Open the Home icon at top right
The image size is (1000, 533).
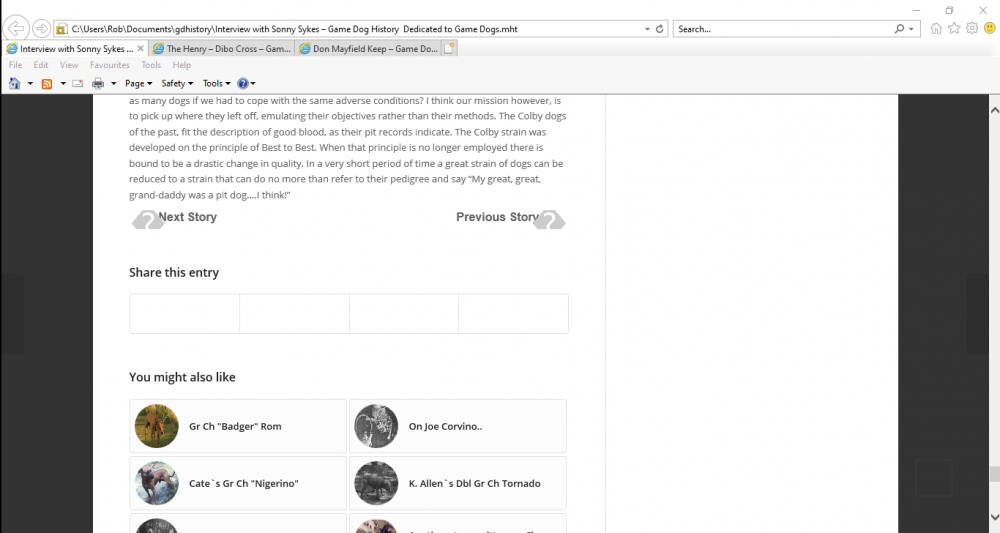click(936, 28)
